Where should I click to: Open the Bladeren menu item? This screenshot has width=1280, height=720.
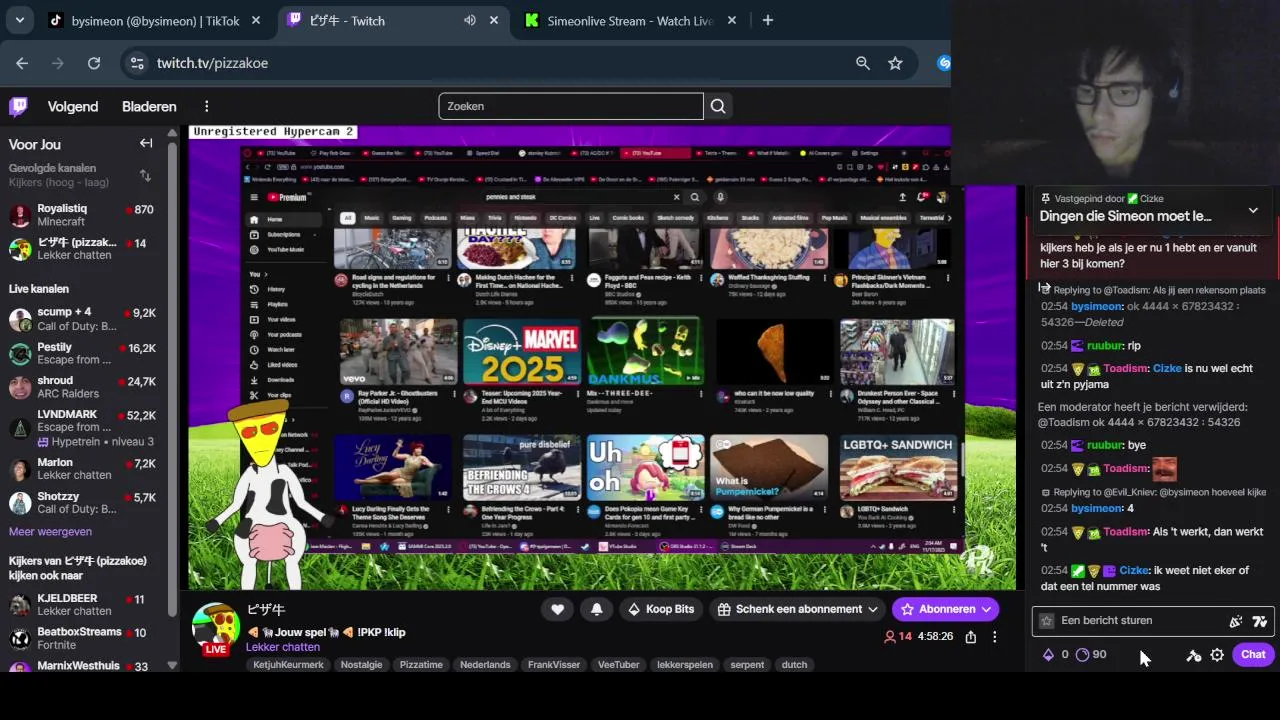point(149,106)
